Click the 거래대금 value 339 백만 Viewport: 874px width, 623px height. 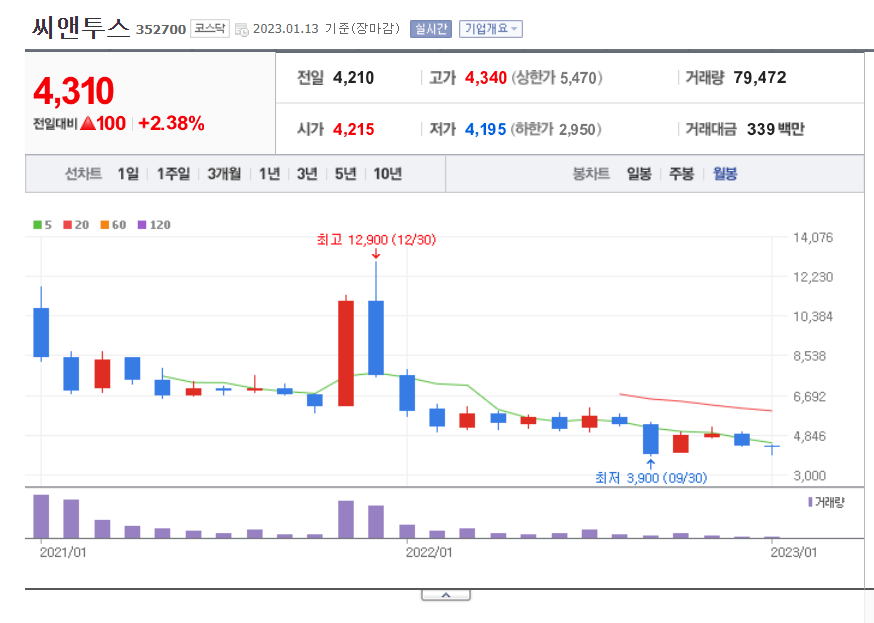click(x=776, y=129)
